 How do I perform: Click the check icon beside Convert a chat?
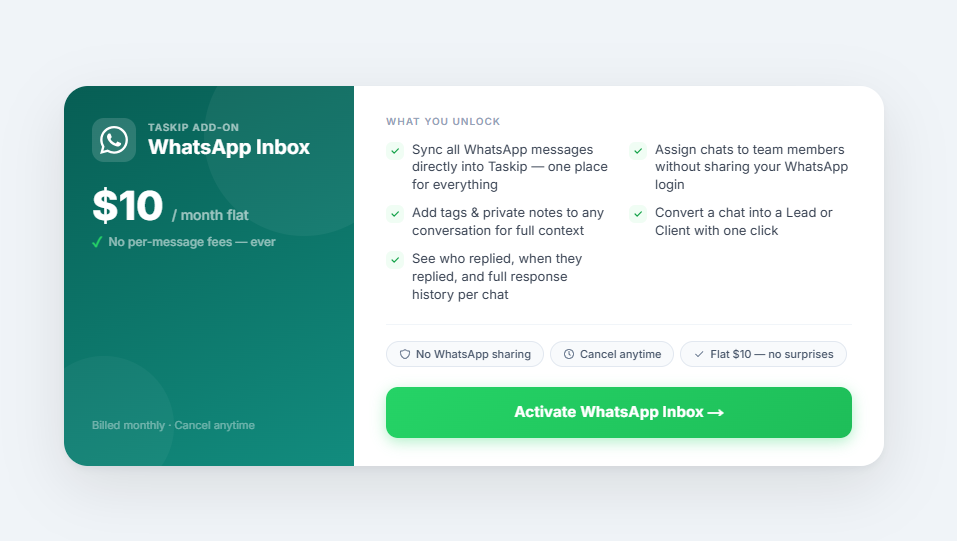637,214
